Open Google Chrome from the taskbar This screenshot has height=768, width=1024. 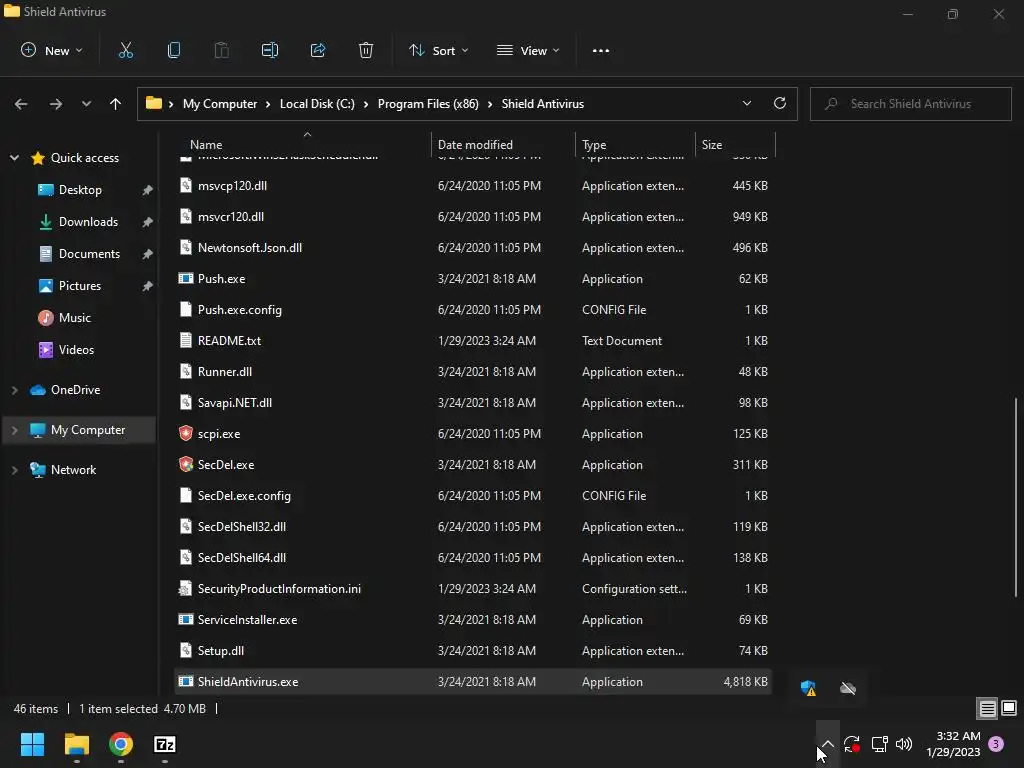[x=121, y=744]
